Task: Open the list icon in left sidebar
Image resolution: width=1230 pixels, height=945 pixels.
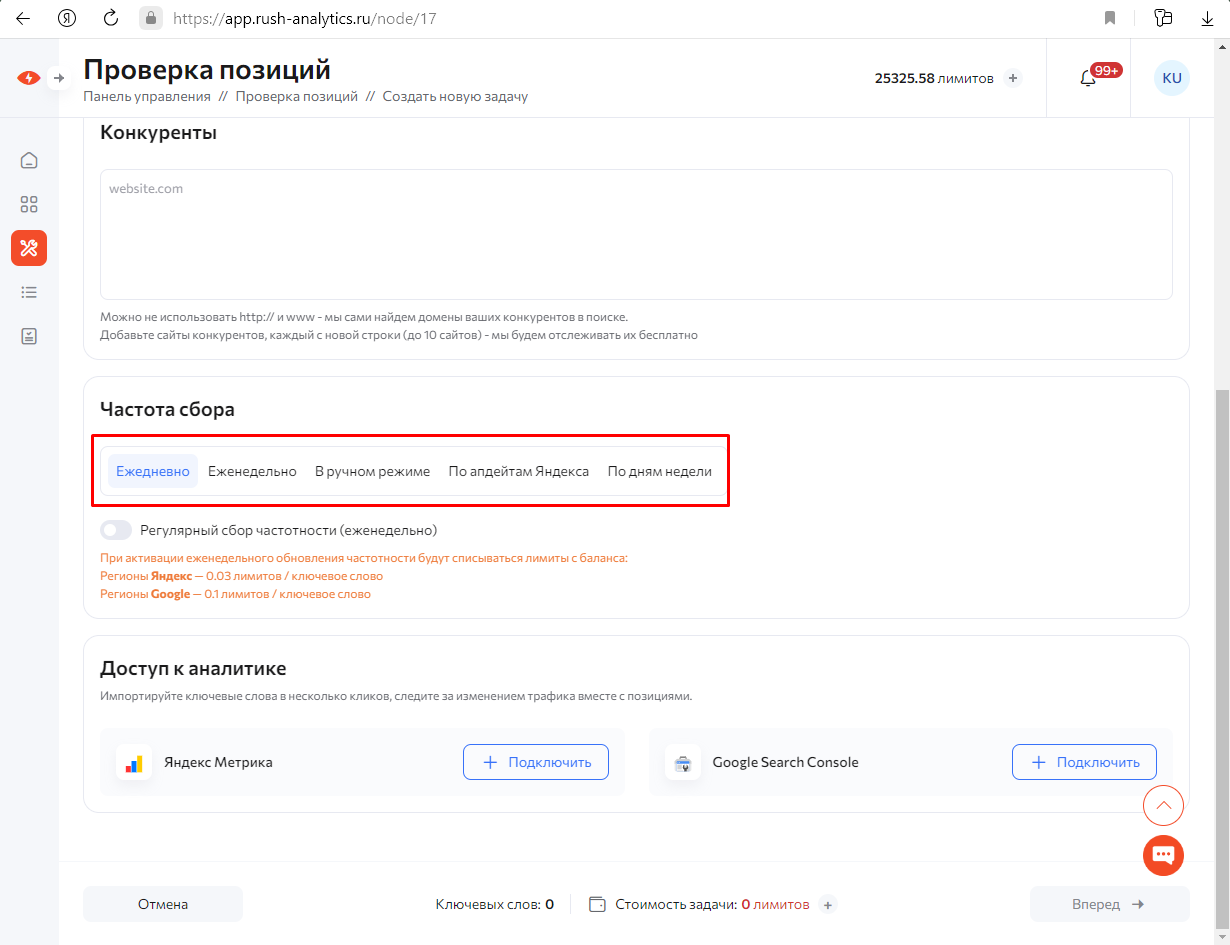Action: (29, 292)
